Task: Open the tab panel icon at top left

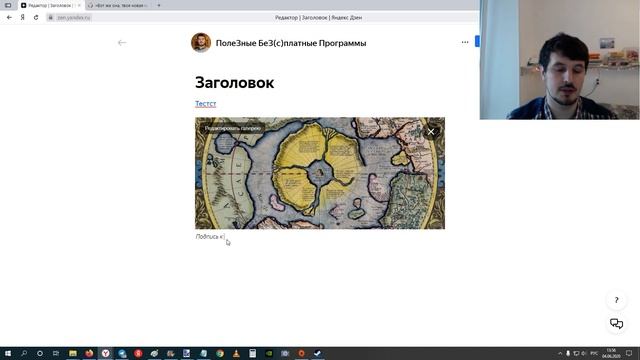Action: [x=8, y=5]
